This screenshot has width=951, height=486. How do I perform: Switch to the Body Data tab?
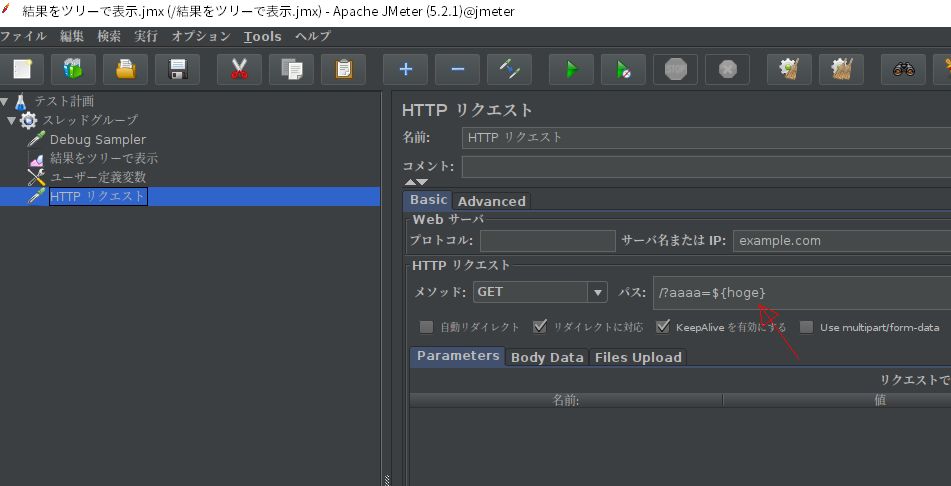(547, 357)
